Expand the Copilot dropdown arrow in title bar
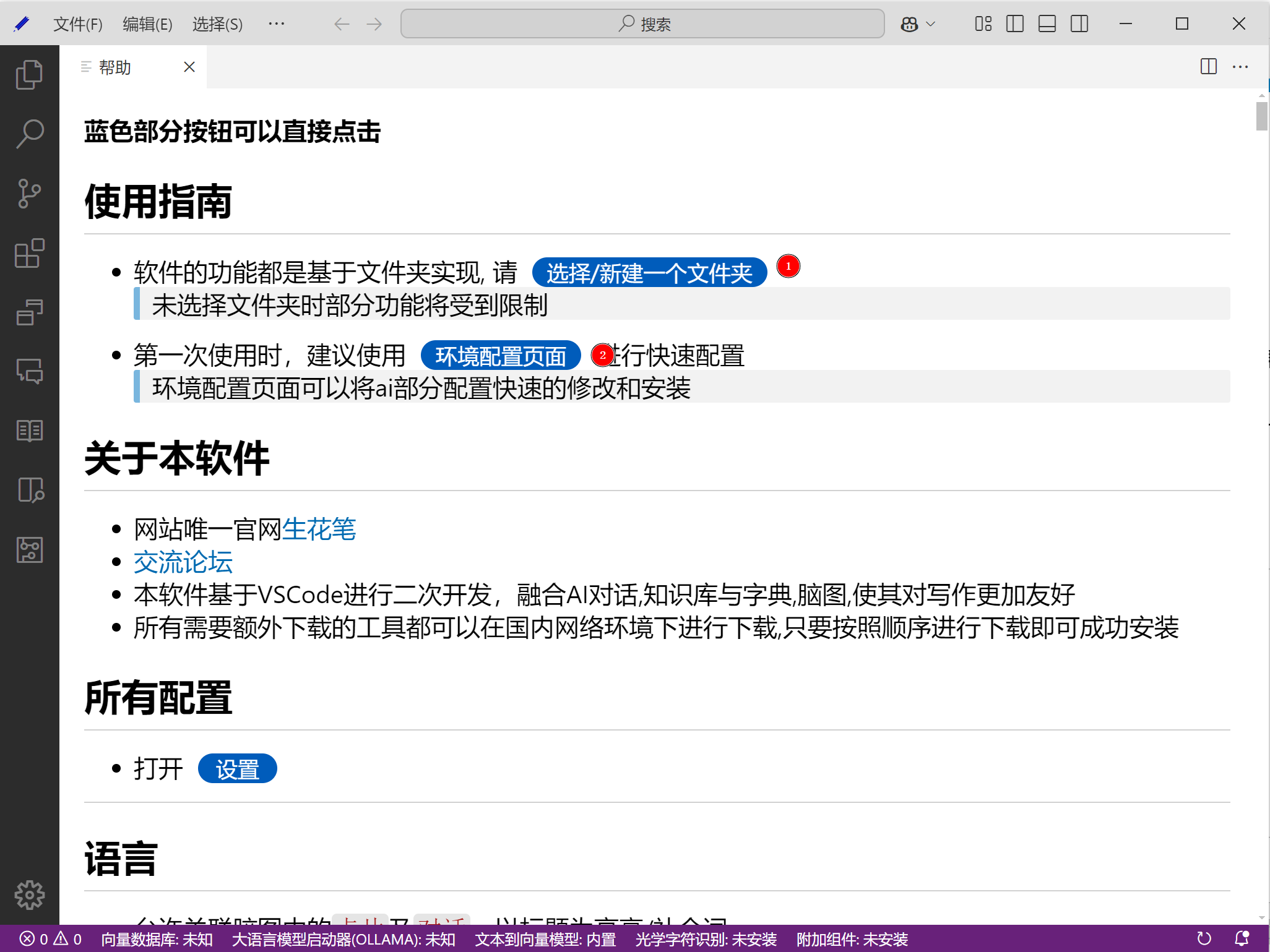1270x952 pixels. pyautogui.click(x=930, y=24)
